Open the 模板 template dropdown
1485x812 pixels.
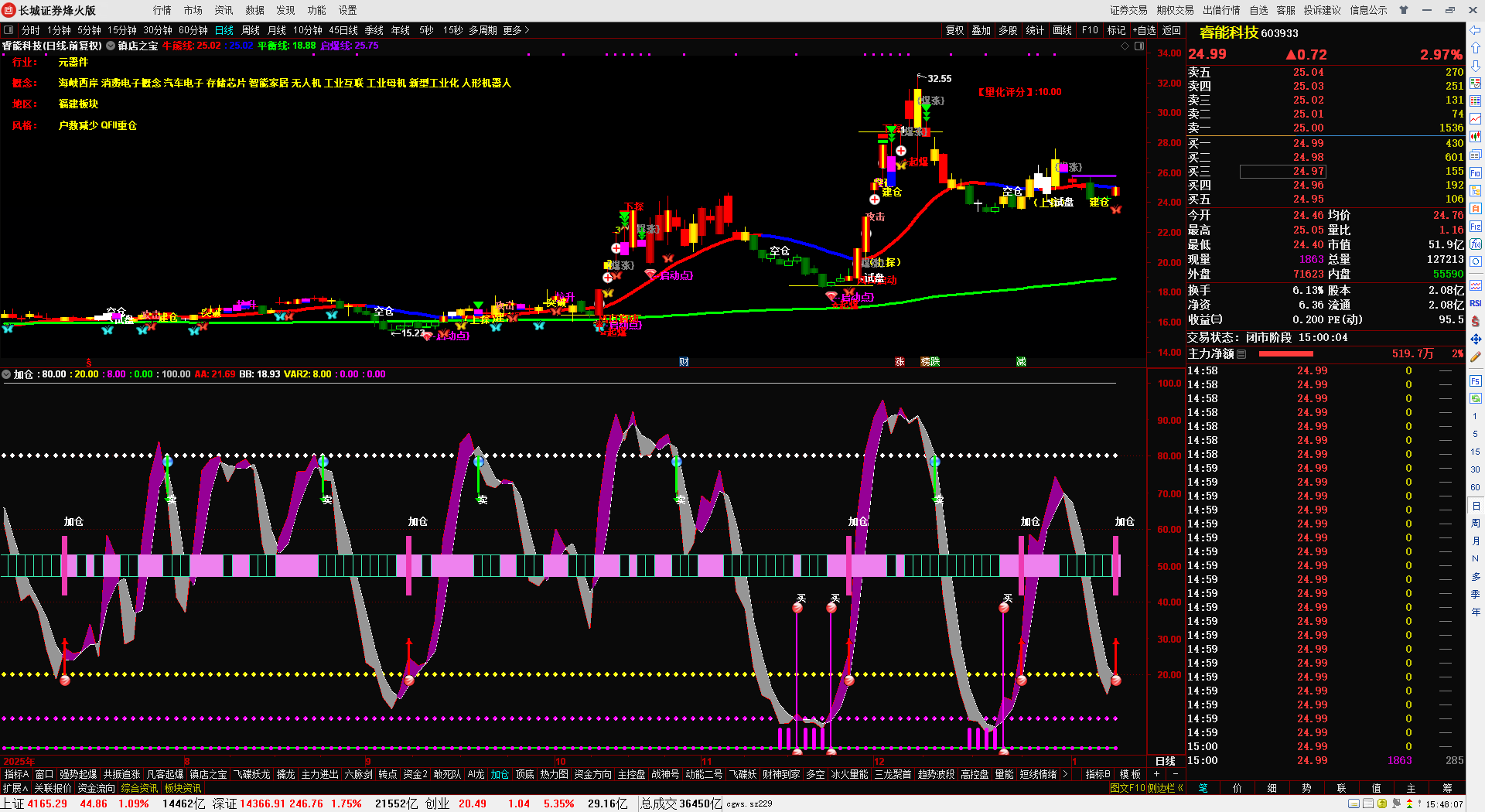[x=1130, y=774]
